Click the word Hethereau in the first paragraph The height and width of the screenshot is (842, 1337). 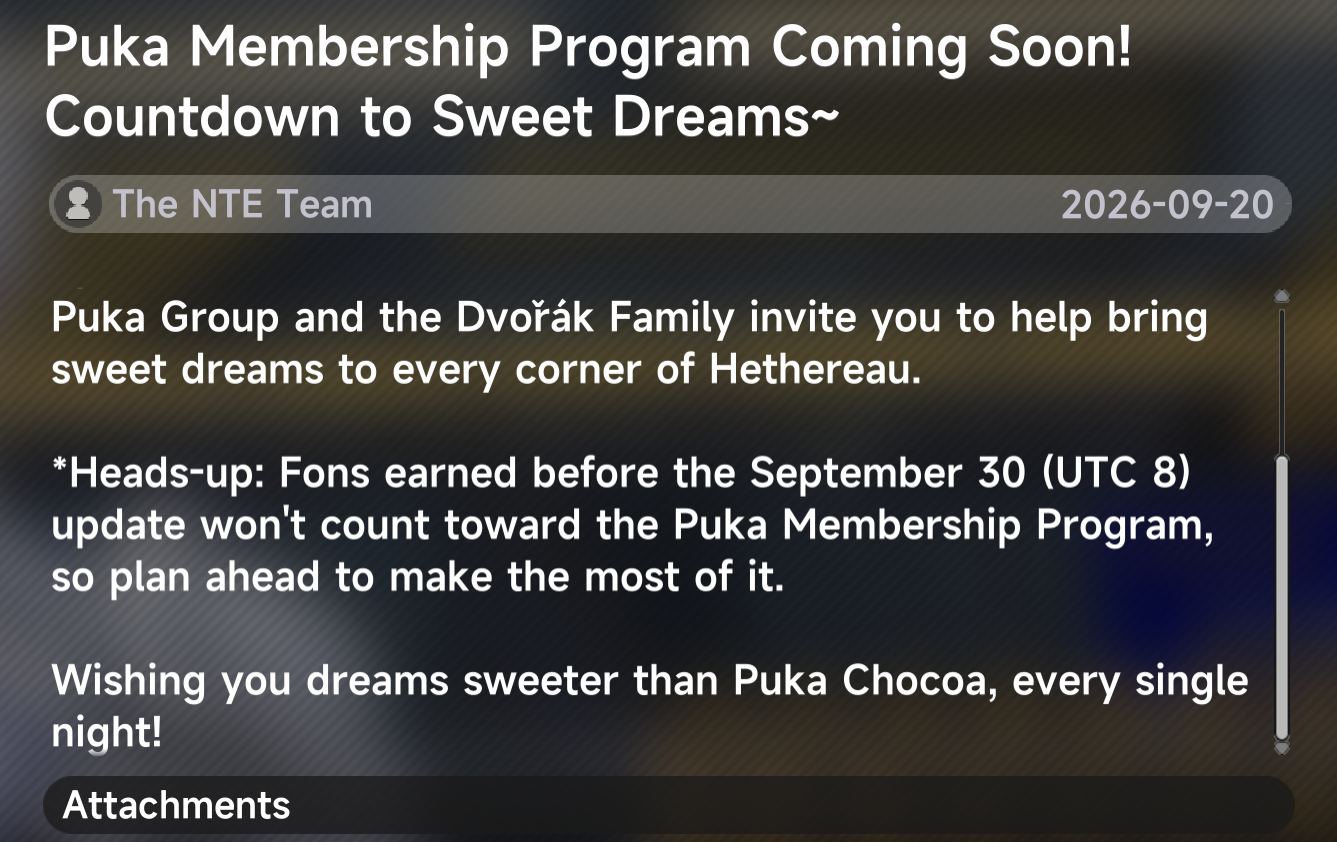(x=813, y=371)
